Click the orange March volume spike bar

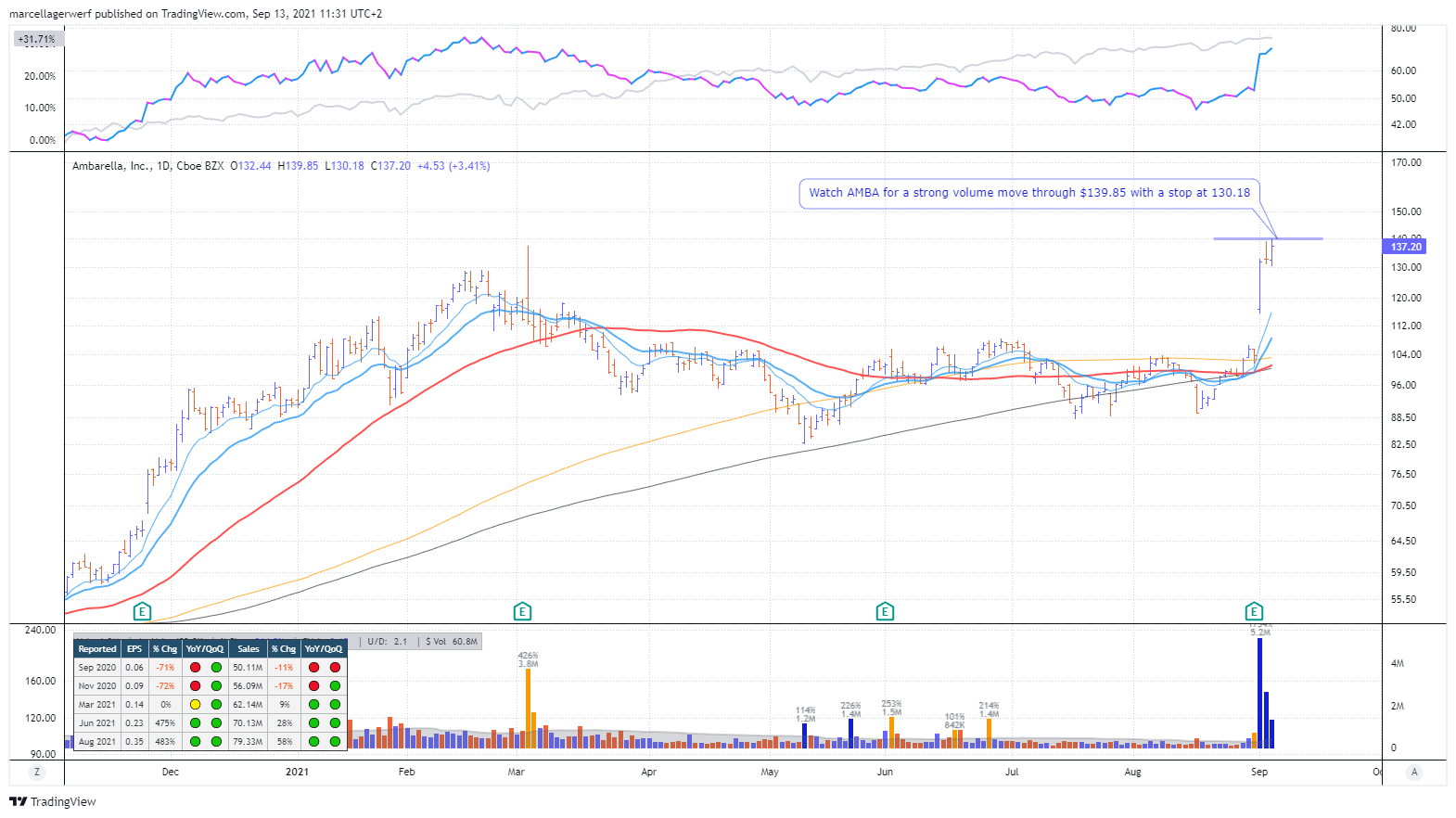click(529, 709)
